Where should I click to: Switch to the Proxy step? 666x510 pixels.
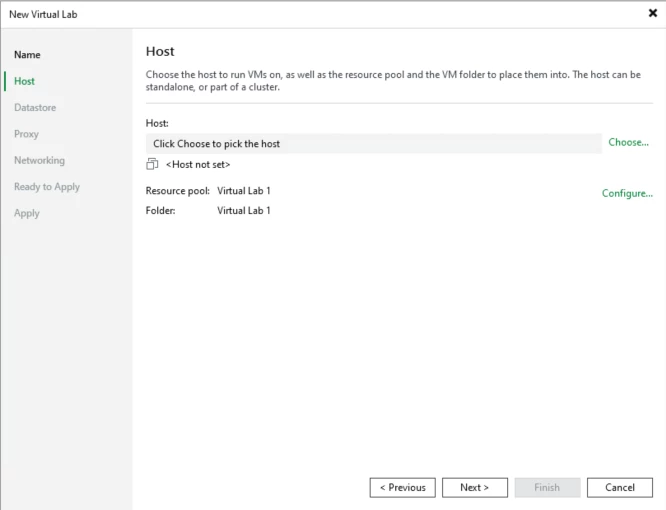(27, 134)
